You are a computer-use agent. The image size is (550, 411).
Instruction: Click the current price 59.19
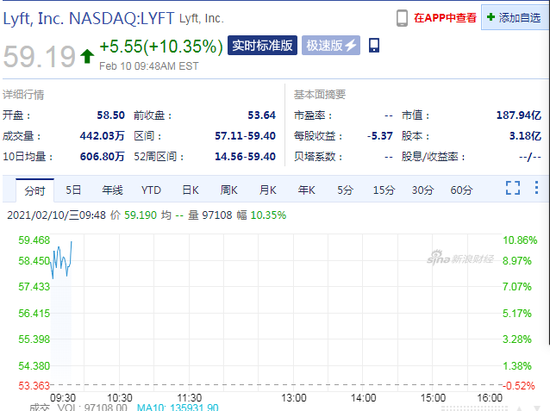pyautogui.click(x=39, y=56)
